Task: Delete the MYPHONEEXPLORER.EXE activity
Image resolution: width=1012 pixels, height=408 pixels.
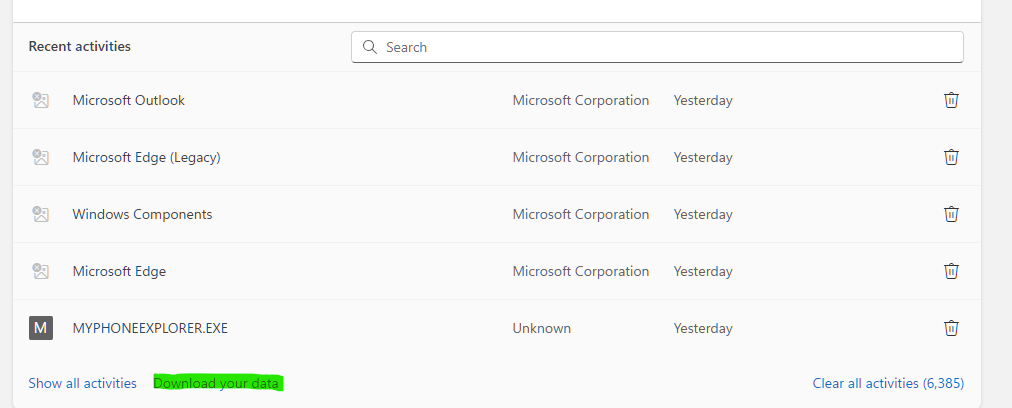Action: pyautogui.click(x=951, y=328)
